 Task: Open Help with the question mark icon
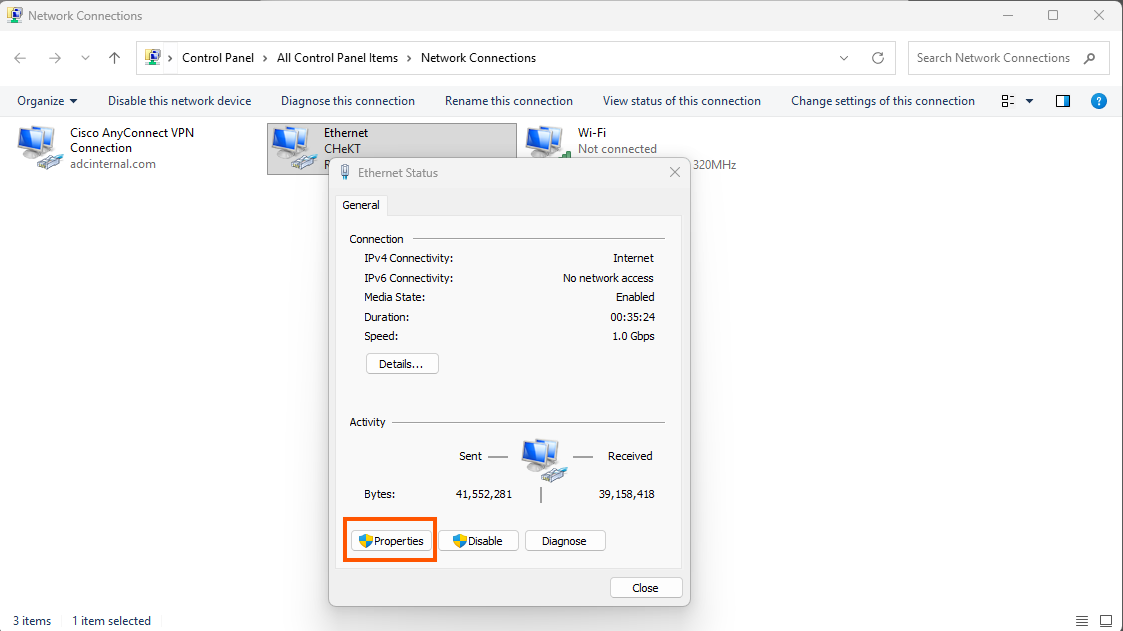(1099, 101)
